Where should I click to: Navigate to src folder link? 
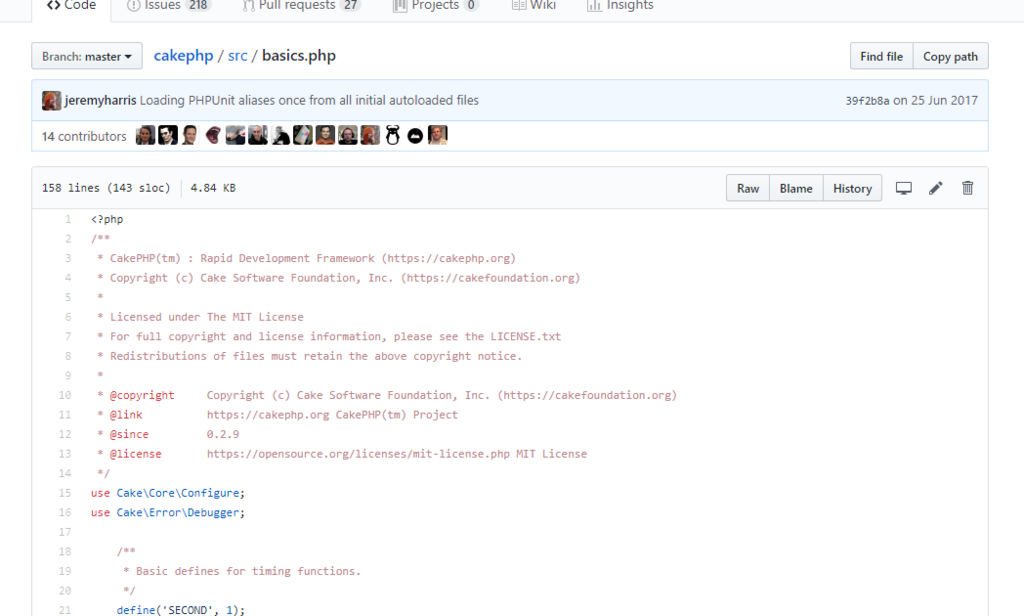click(x=238, y=56)
